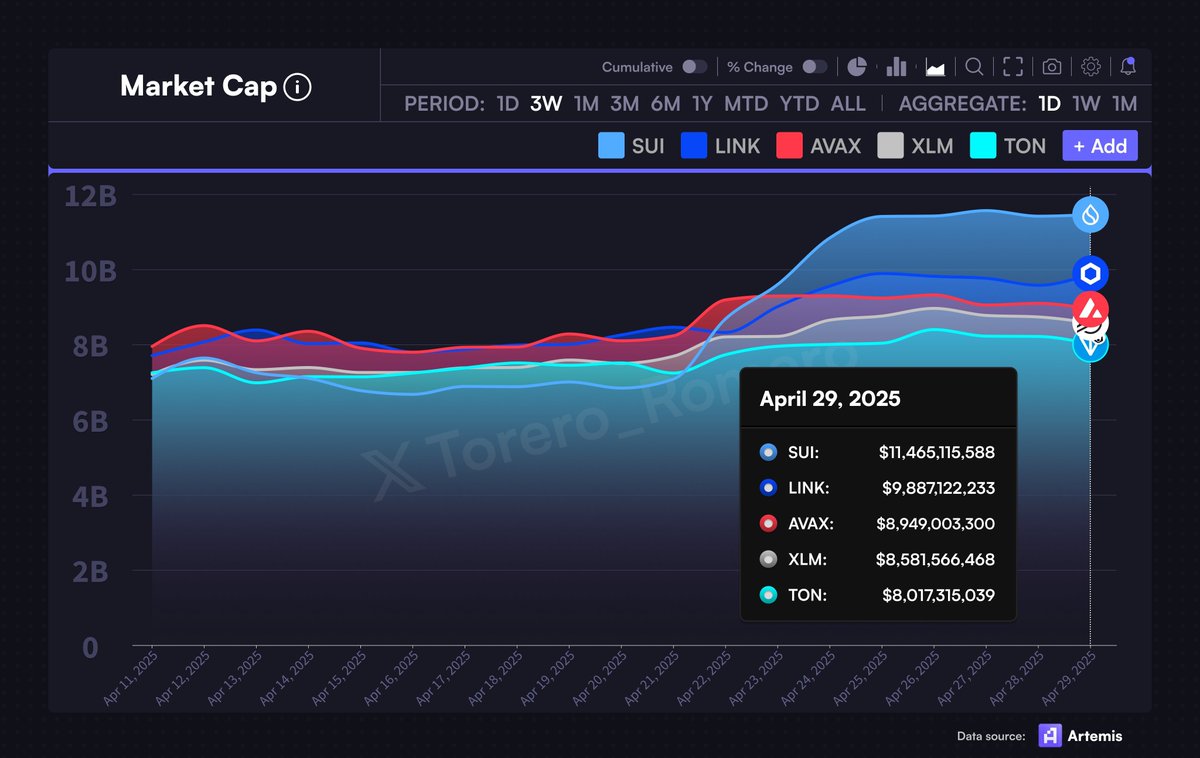Click the Market Cap info icon

[x=297, y=87]
